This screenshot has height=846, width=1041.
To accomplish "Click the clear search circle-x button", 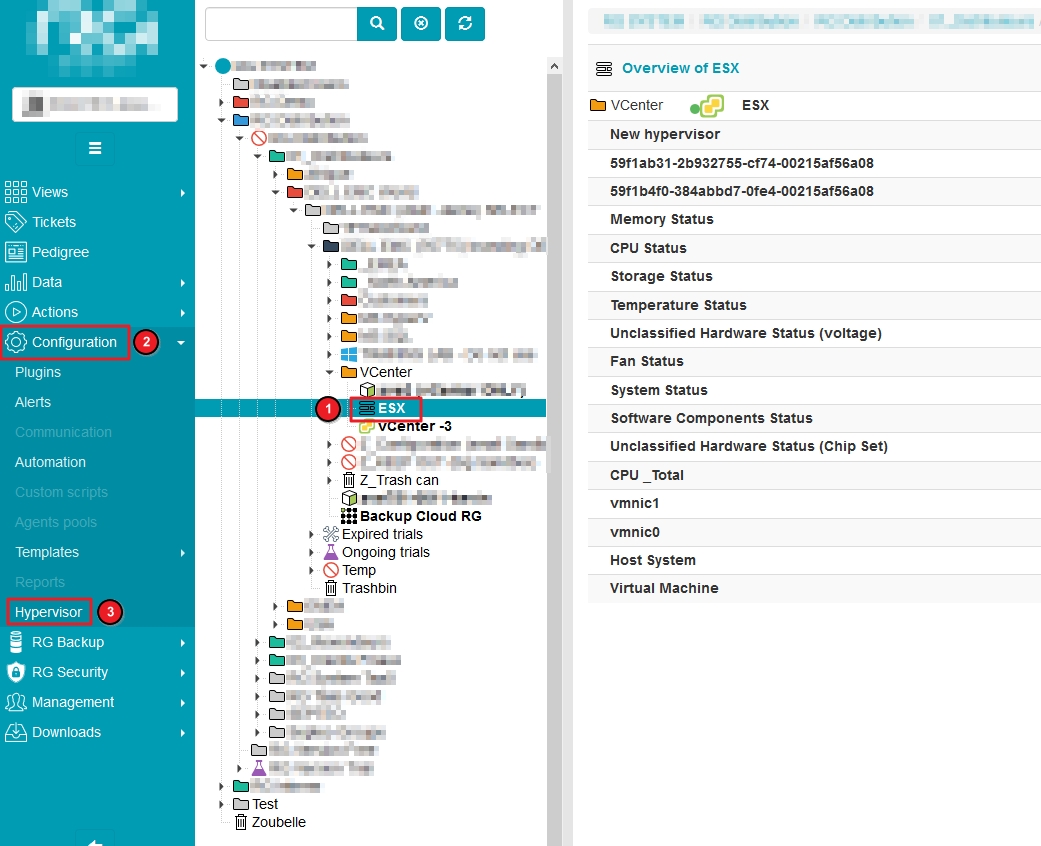I will (x=421, y=24).
